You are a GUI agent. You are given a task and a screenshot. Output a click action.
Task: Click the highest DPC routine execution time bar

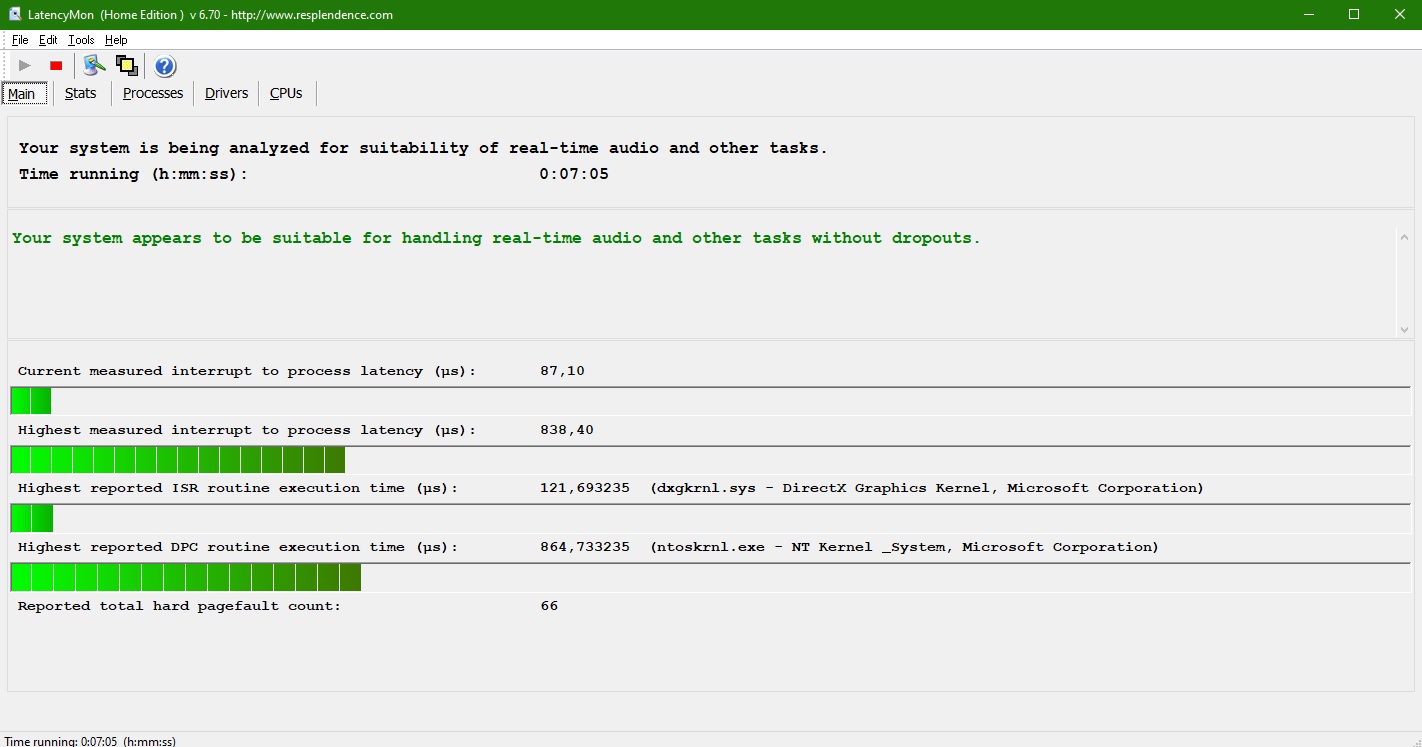[186, 578]
